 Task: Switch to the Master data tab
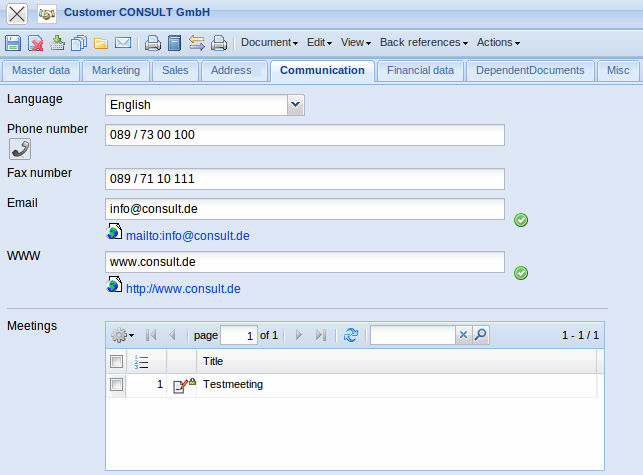(40, 71)
